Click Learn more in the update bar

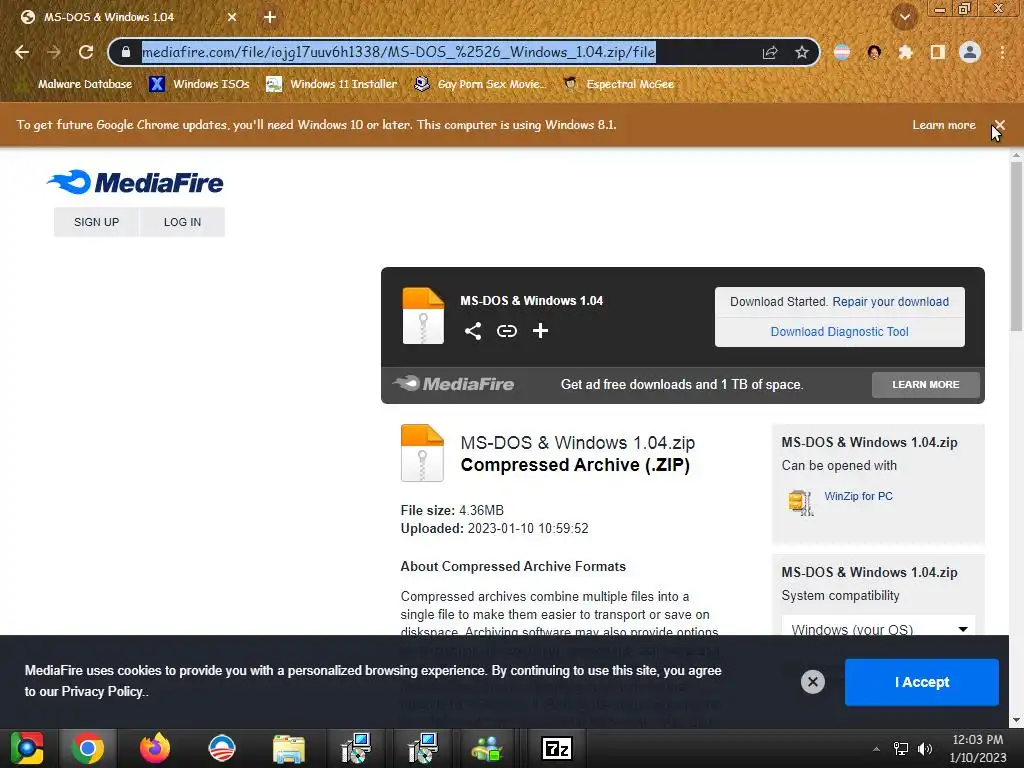(x=944, y=125)
